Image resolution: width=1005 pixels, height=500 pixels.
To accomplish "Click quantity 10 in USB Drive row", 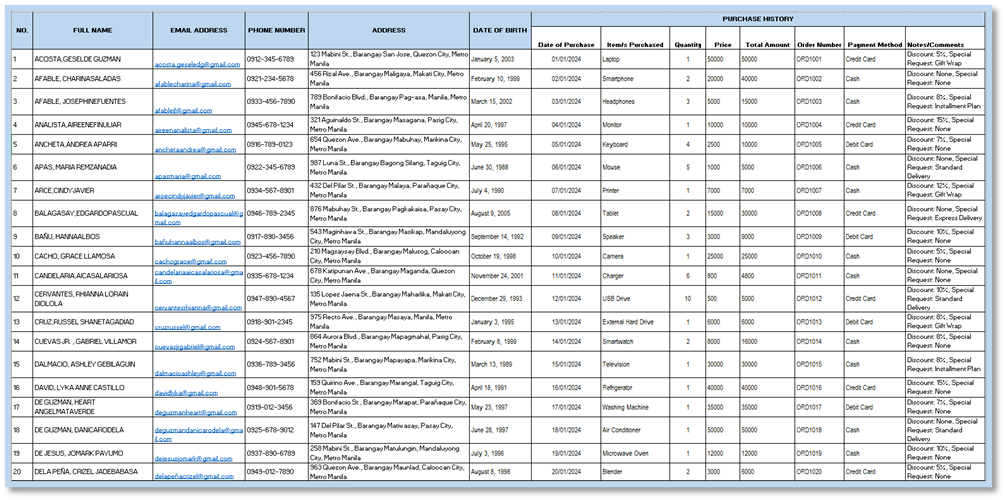I will 688,299.
